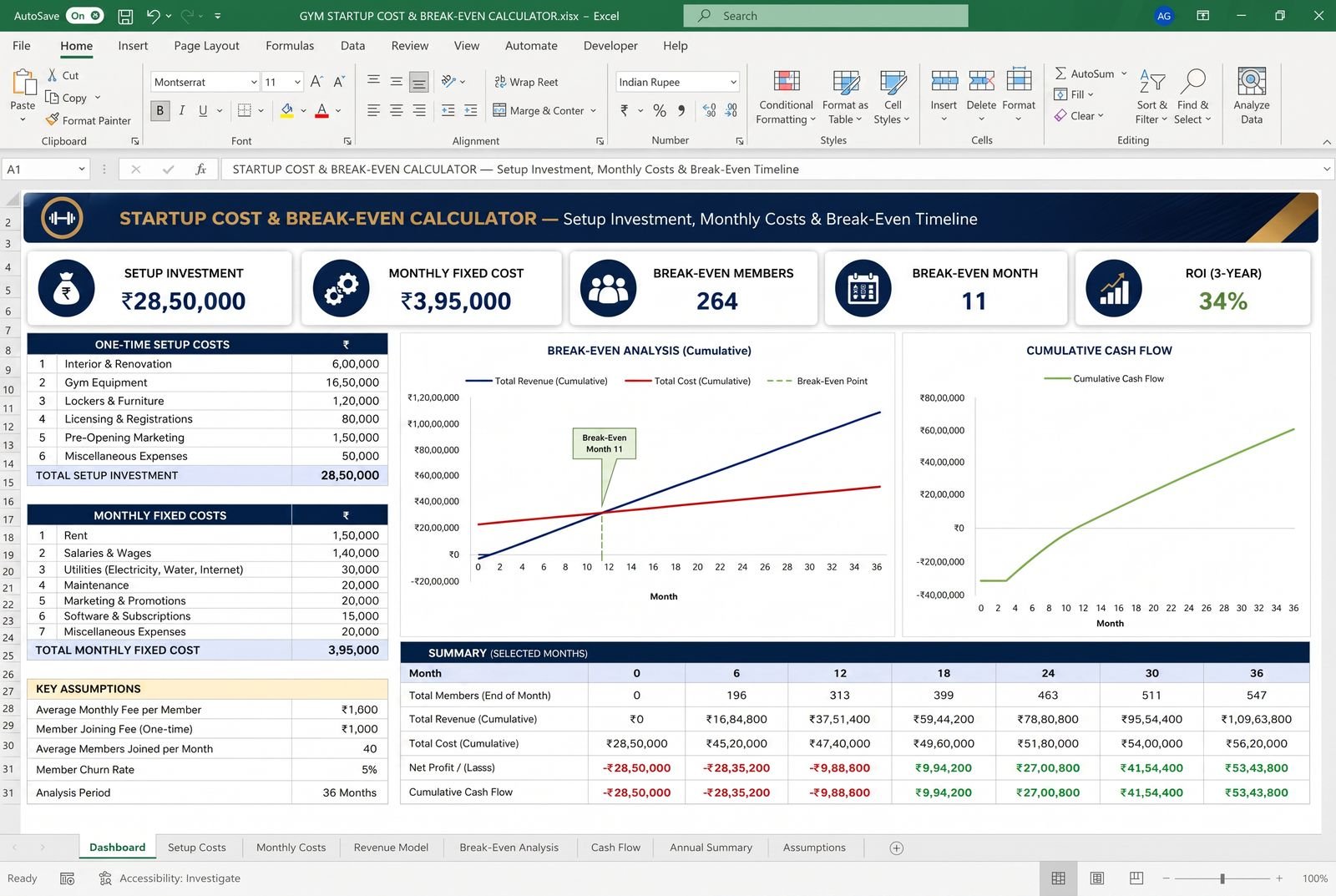Click the Find & Select magnifier icon
This screenshot has height=896, width=1336.
(x=1193, y=81)
